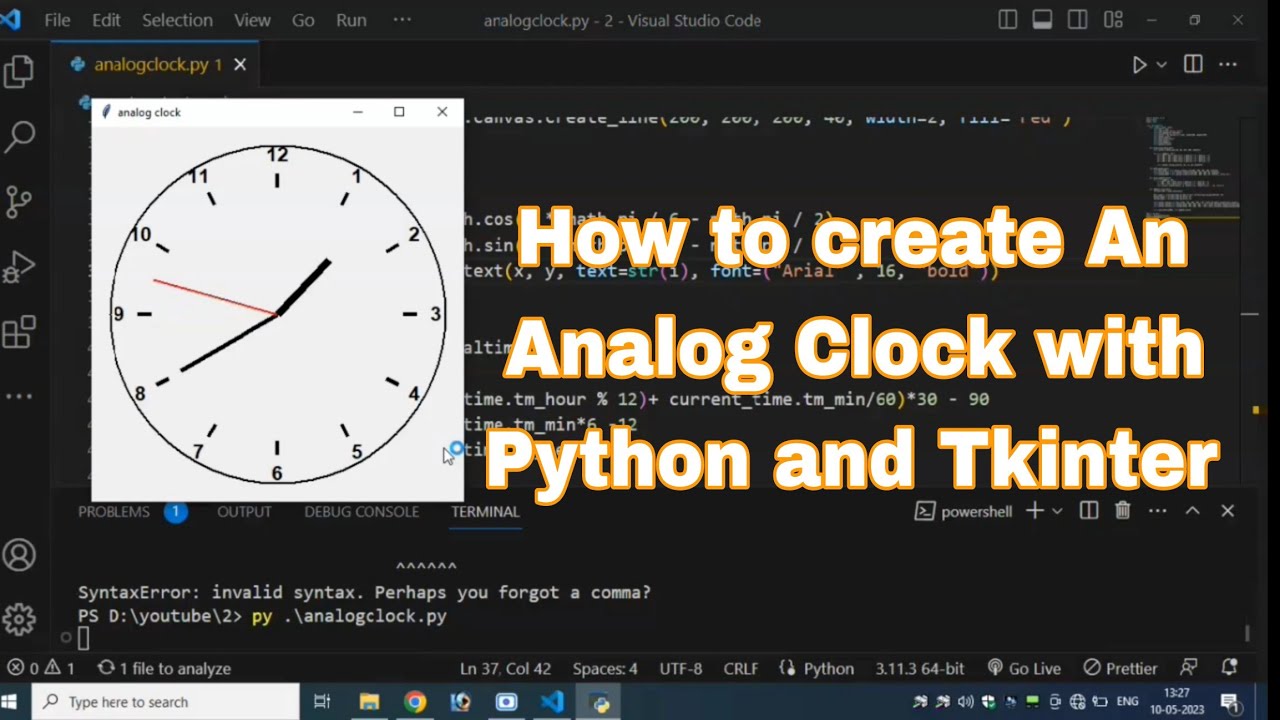Open the feedback icon in status bar

point(1188,668)
